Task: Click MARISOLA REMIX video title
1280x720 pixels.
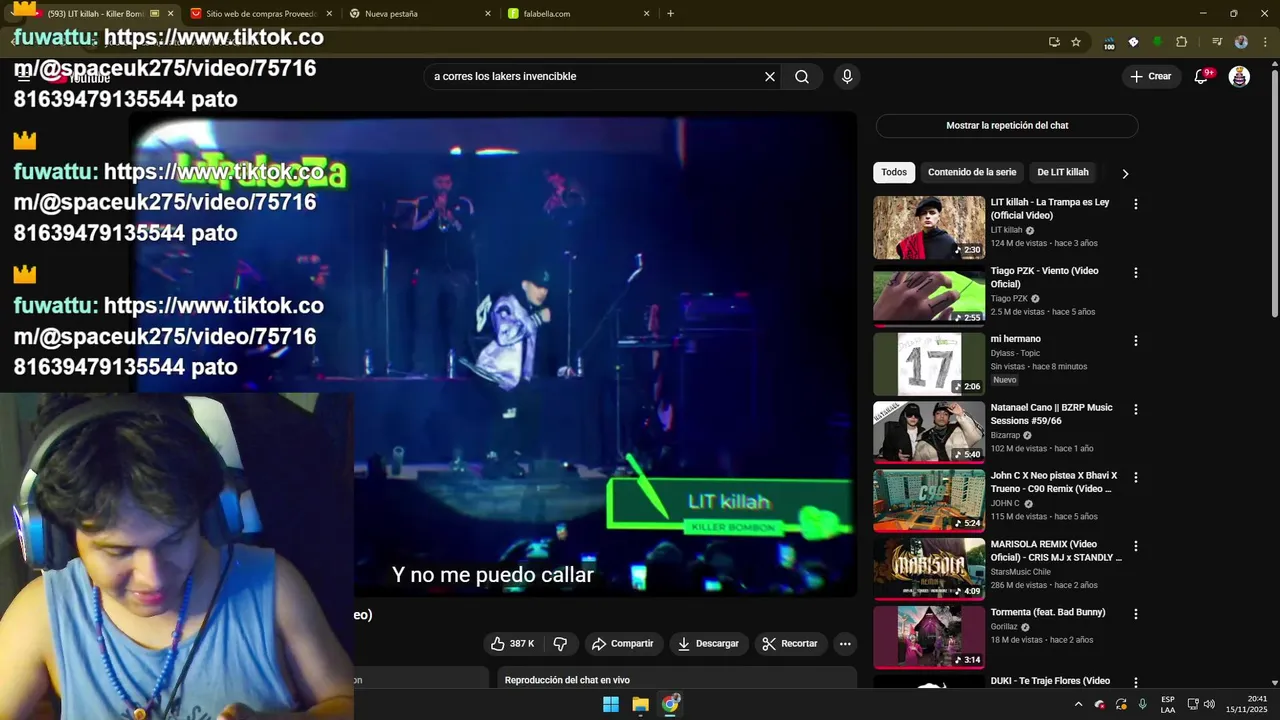Action: click(x=1056, y=551)
